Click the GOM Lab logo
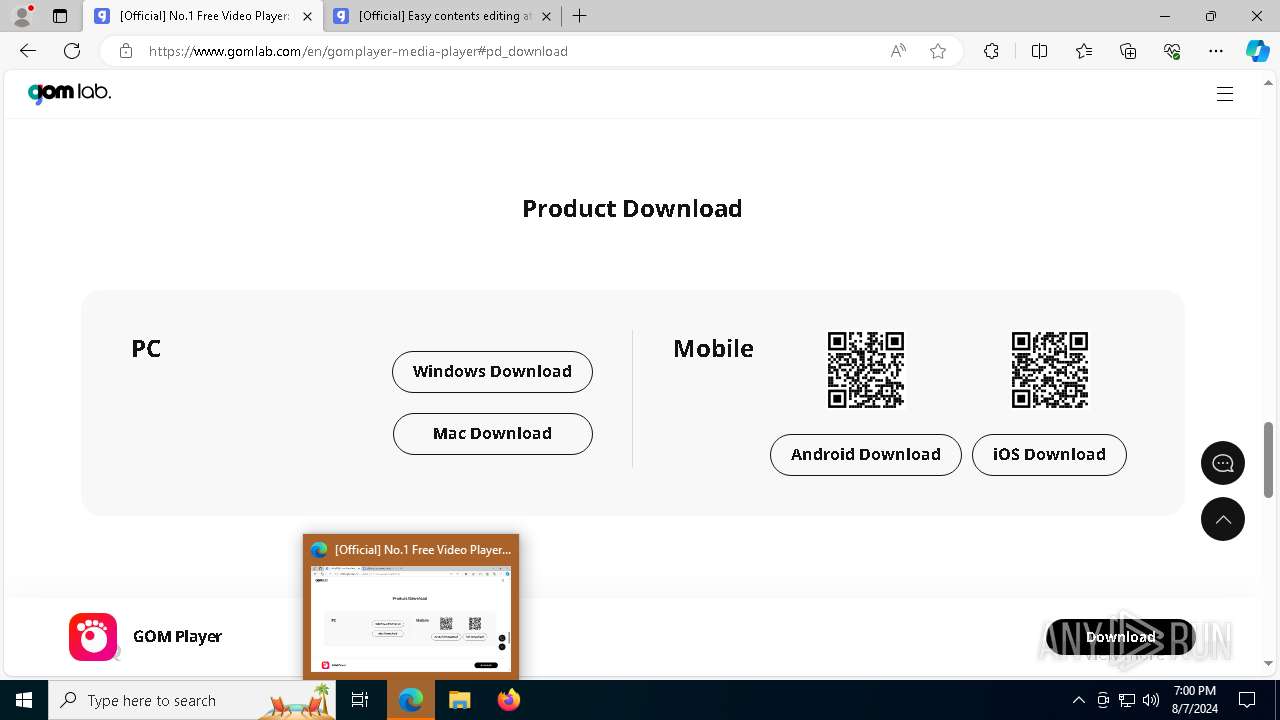1280x720 pixels. tap(69, 93)
